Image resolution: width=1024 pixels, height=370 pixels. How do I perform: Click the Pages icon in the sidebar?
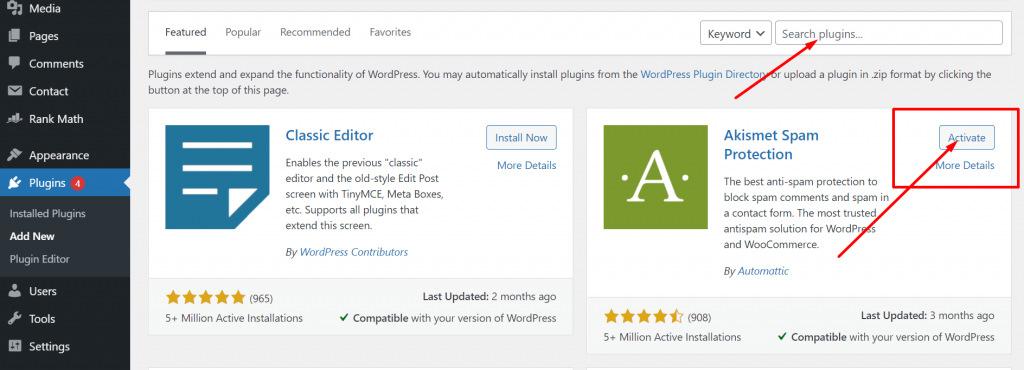[x=14, y=36]
